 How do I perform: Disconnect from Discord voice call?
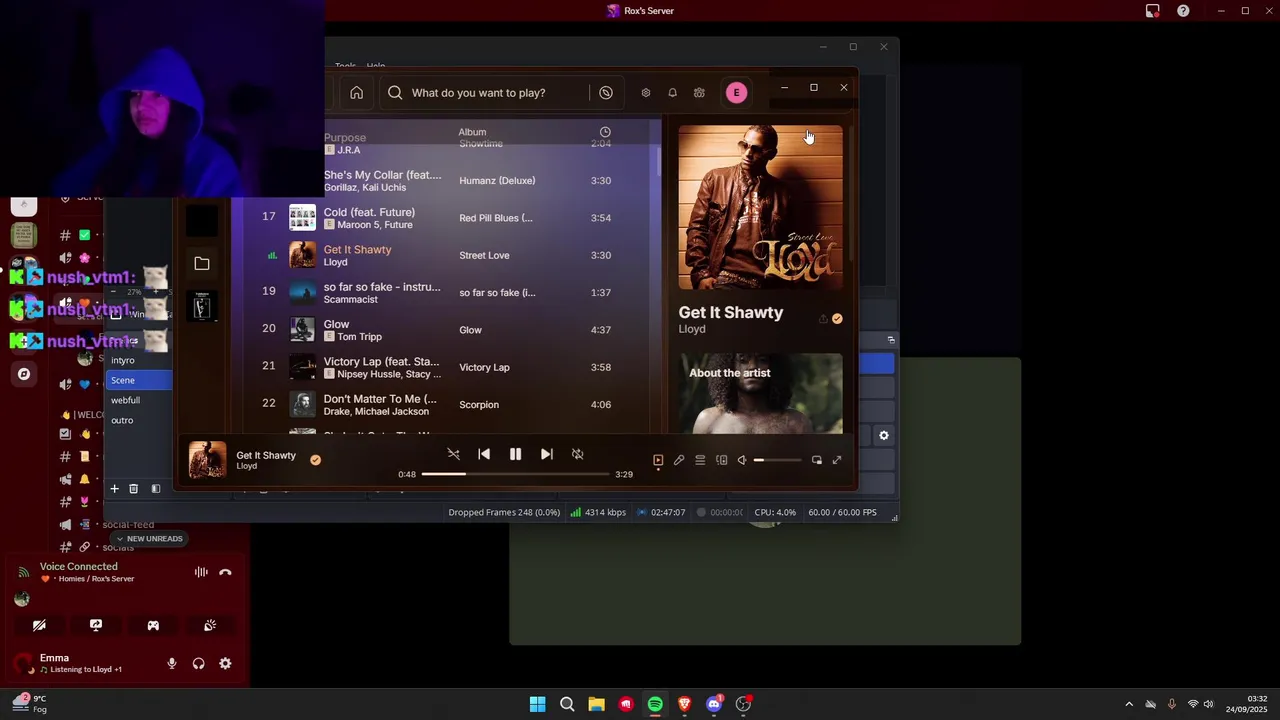coord(225,572)
